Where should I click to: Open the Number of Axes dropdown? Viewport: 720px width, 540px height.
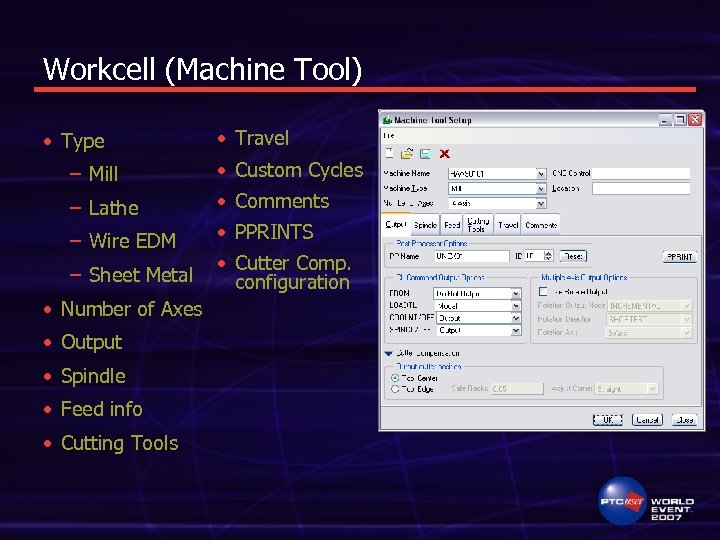click(541, 203)
